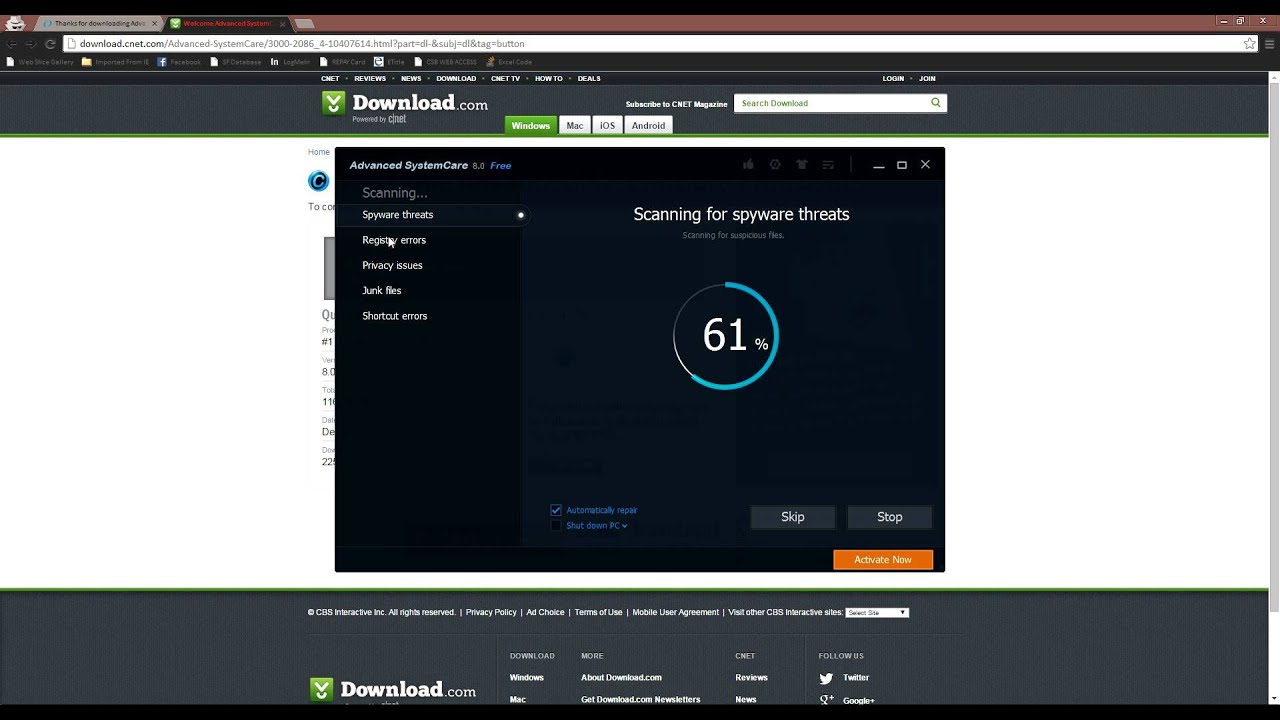Click Subscribe to CNET Magazine text
The image size is (1280, 720).
pyautogui.click(x=676, y=104)
